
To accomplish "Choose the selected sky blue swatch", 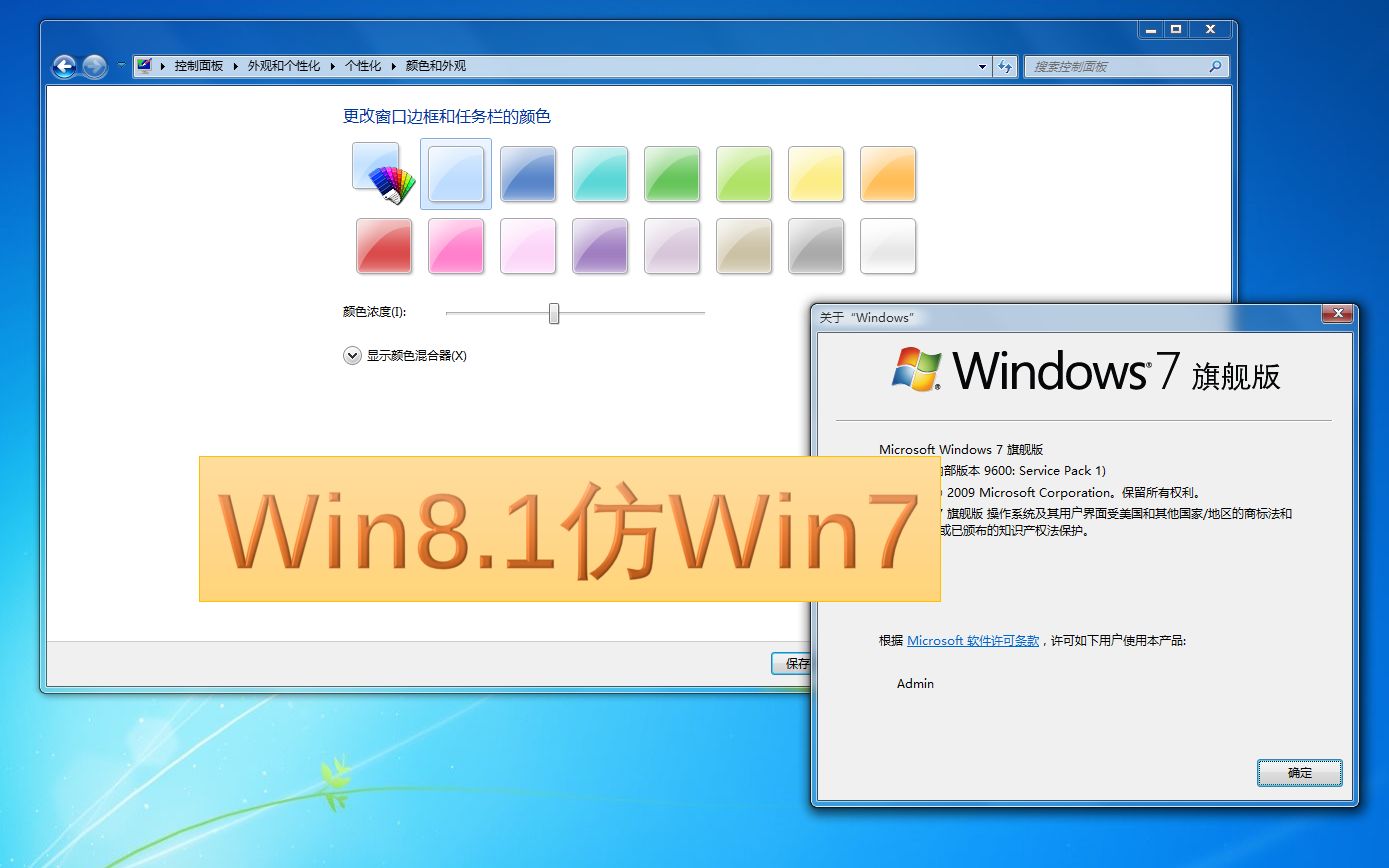I will coord(456,174).
